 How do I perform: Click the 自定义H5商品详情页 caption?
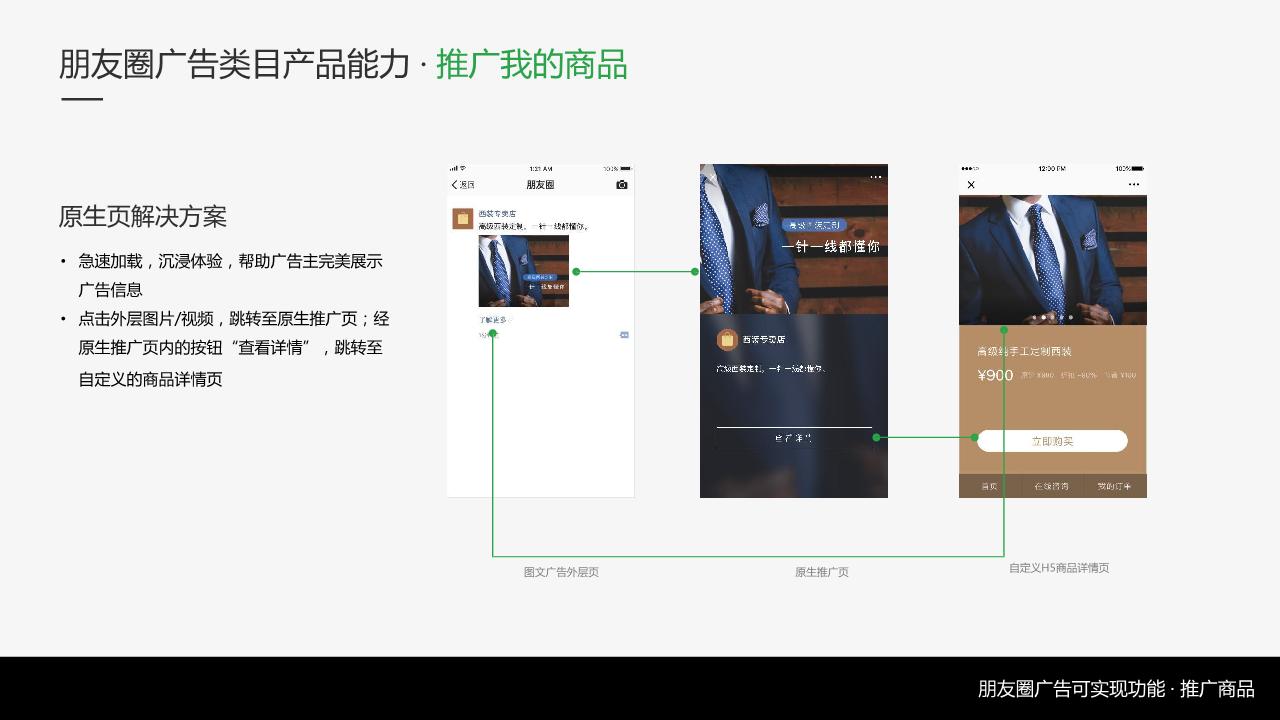pyautogui.click(x=1059, y=568)
